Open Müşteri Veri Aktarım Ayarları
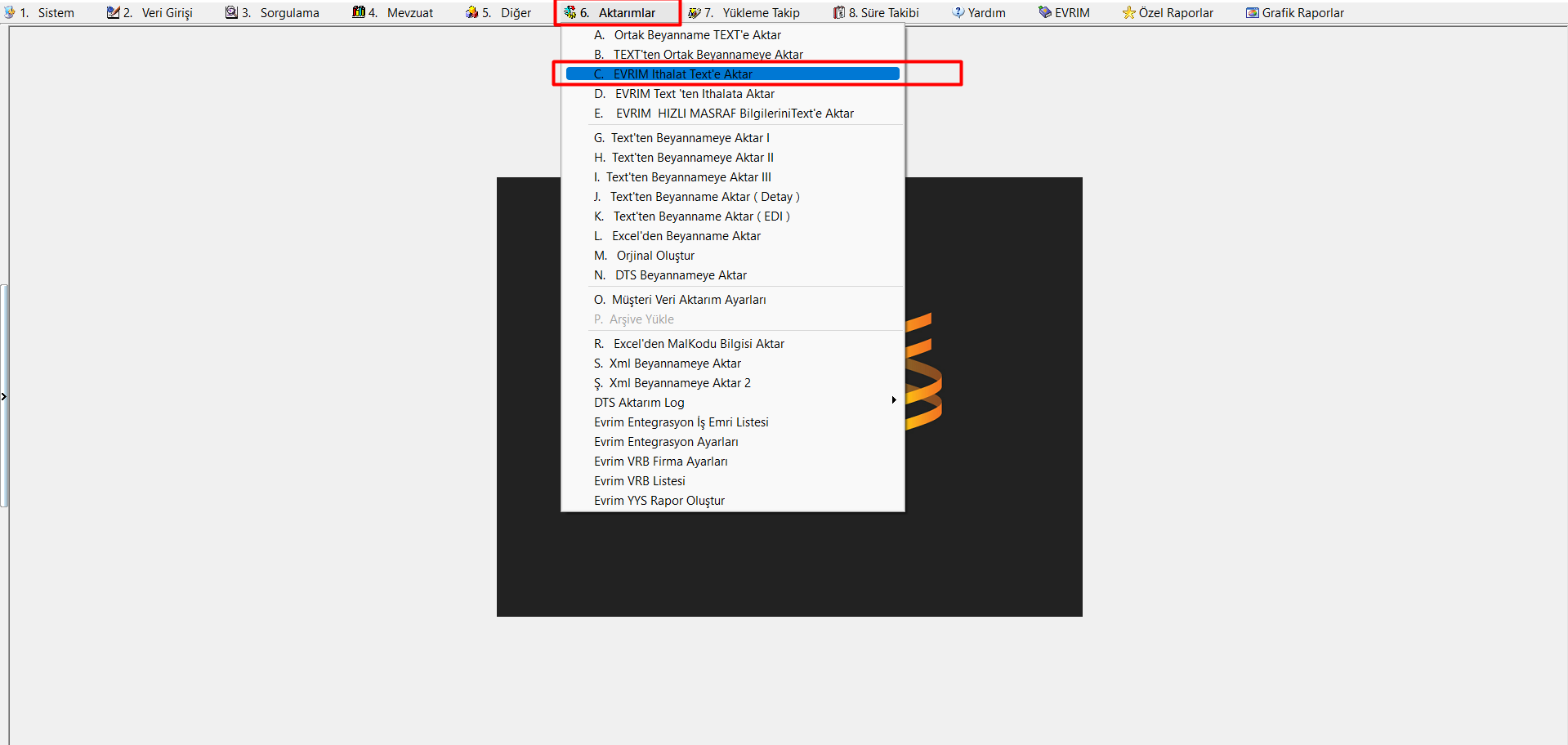The width and height of the screenshot is (1568, 745). pyautogui.click(x=733, y=300)
